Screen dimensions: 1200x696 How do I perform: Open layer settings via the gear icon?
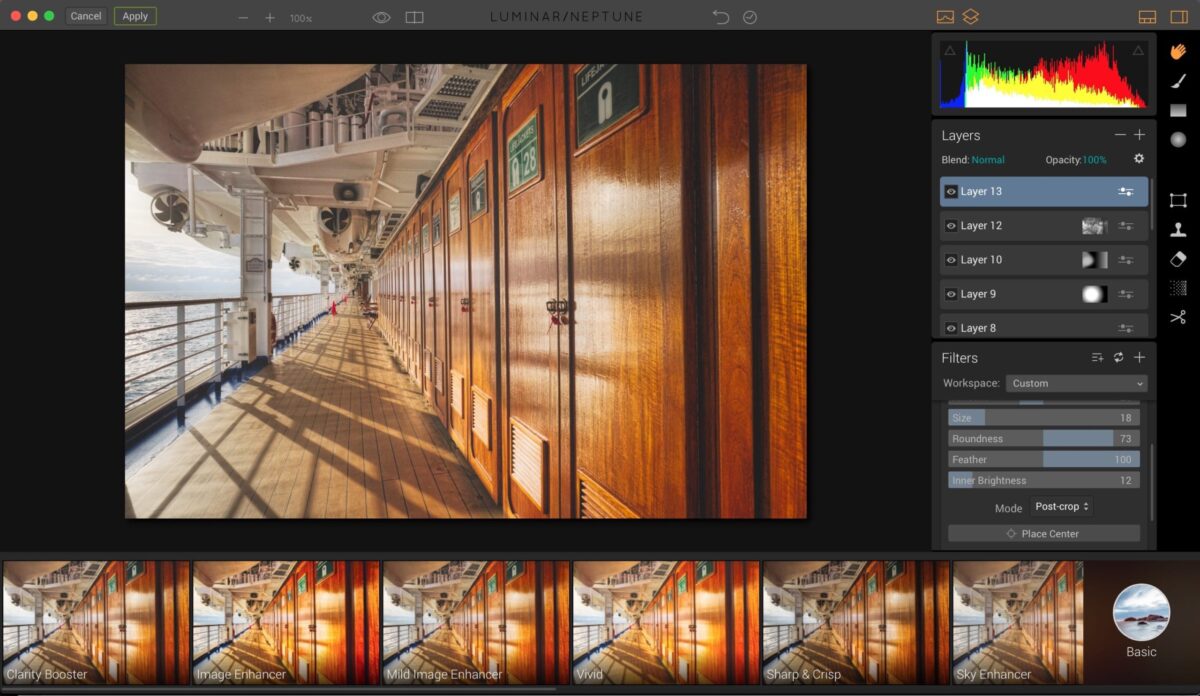(x=1137, y=158)
